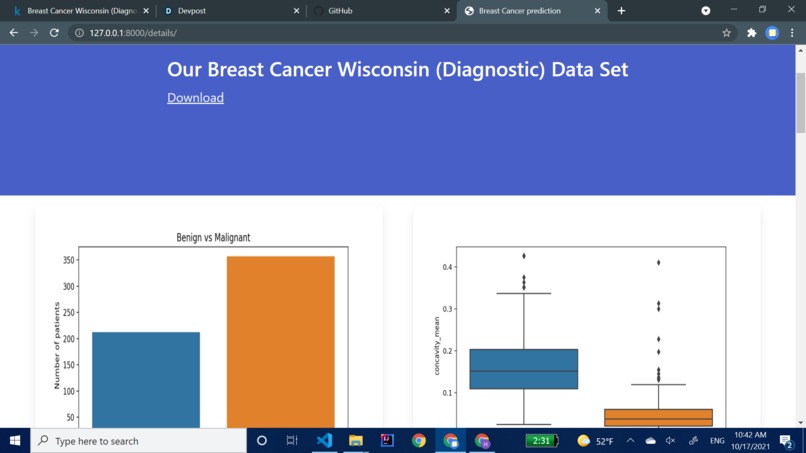Image resolution: width=806 pixels, height=453 pixels.
Task: Expand hidden system tray icons chevron
Action: pos(630,441)
